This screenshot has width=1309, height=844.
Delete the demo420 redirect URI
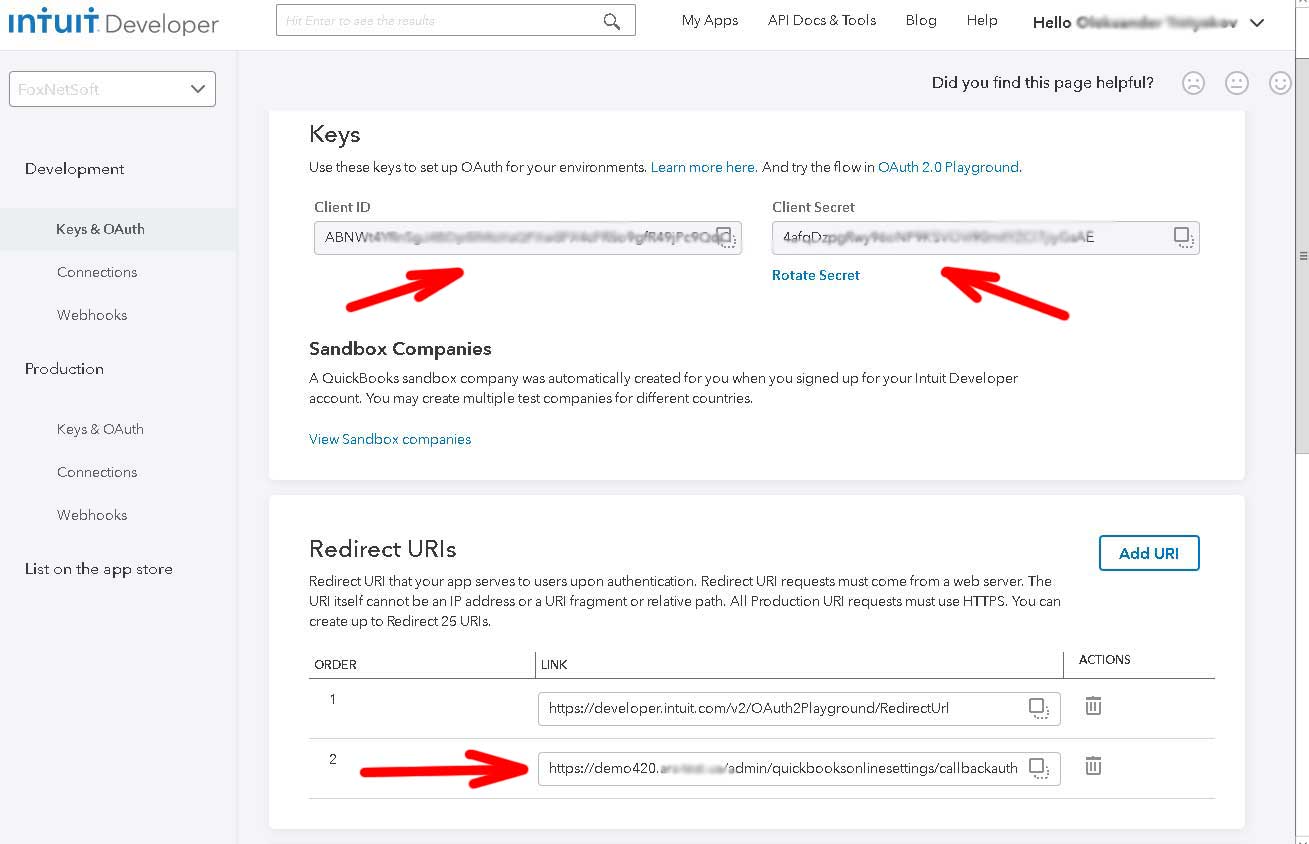coord(1094,766)
